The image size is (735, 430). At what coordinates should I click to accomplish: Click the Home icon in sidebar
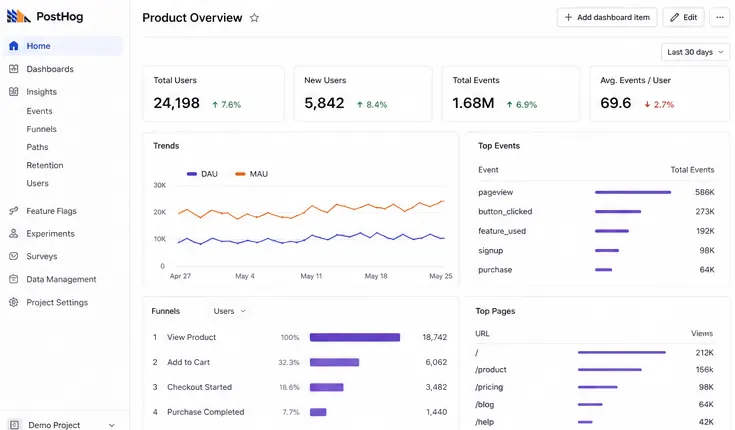click(x=14, y=45)
